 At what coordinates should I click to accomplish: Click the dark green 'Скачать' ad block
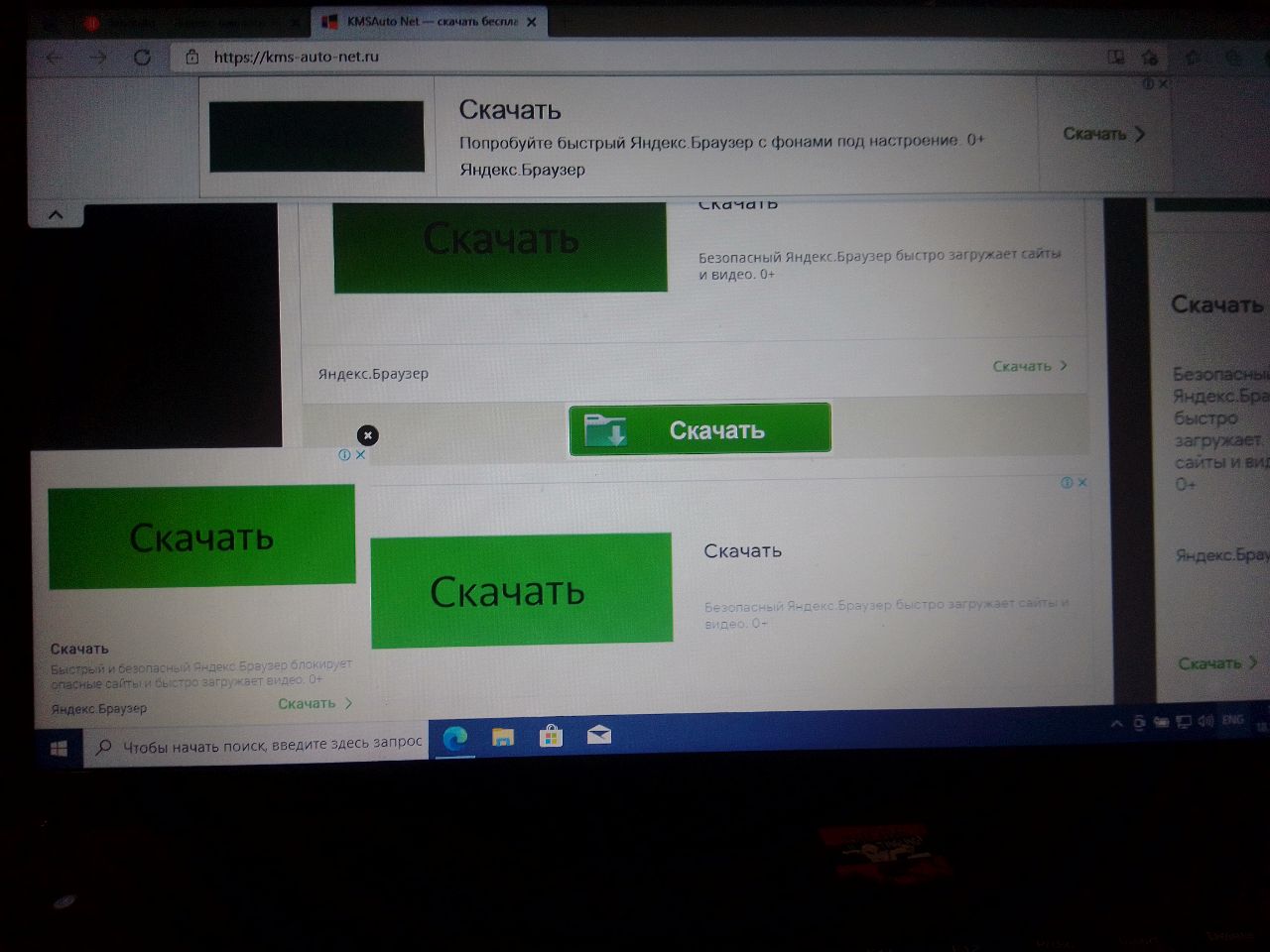500,246
